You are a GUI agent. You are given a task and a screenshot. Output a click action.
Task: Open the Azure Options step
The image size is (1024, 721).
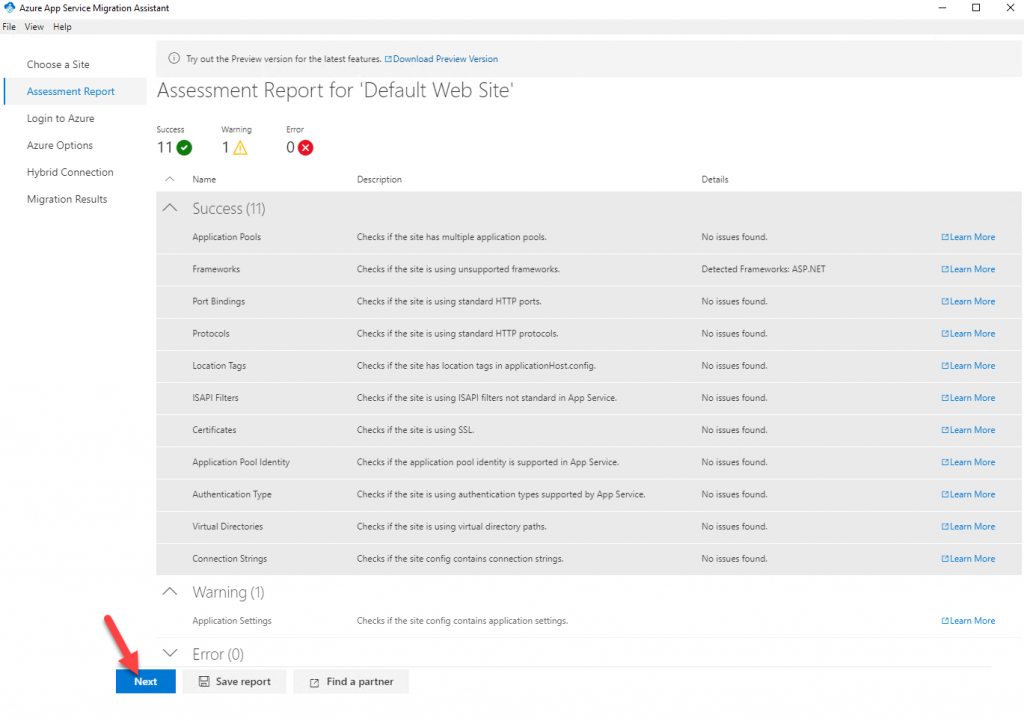tap(59, 145)
